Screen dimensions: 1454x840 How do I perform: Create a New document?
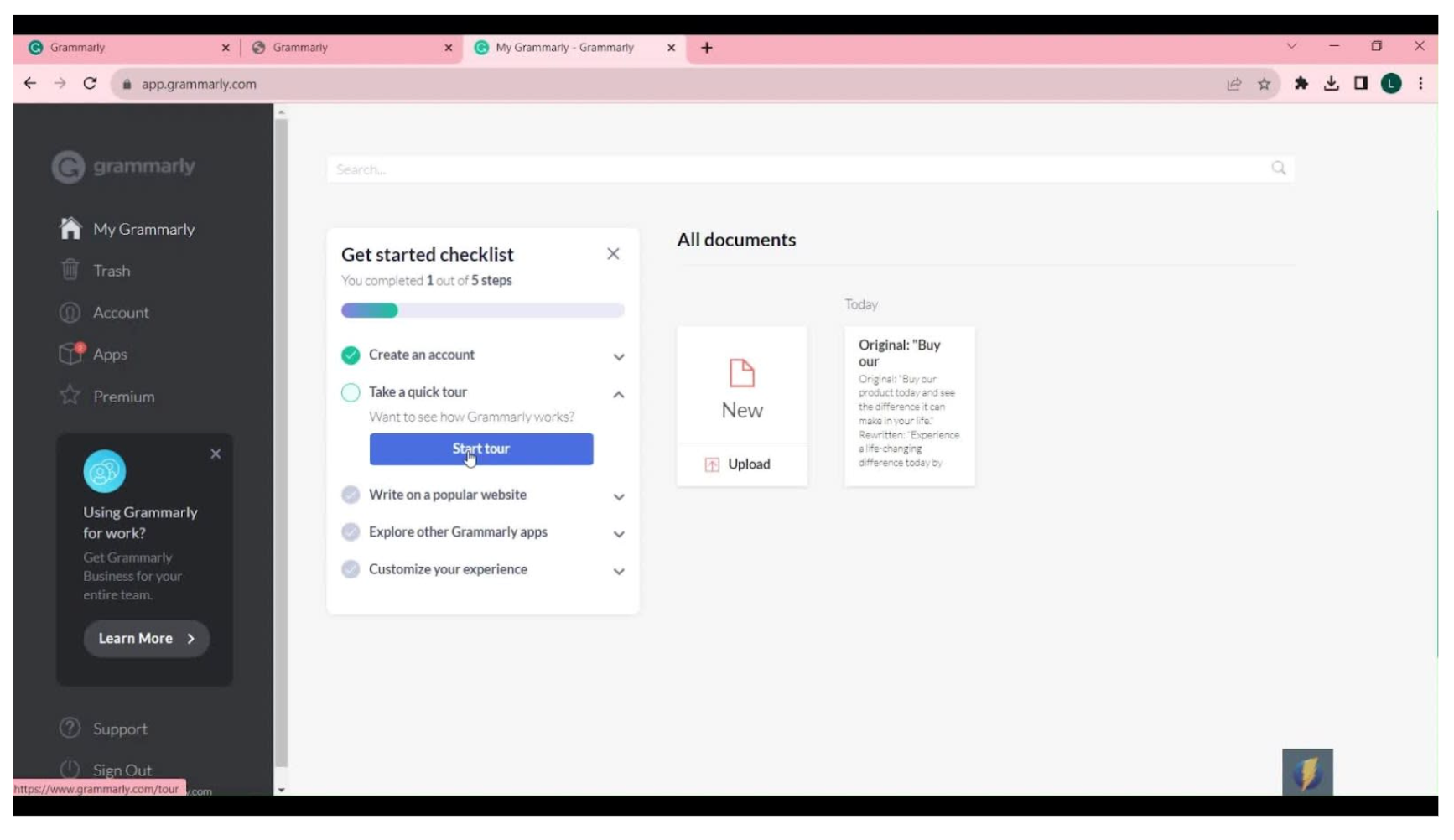(742, 386)
